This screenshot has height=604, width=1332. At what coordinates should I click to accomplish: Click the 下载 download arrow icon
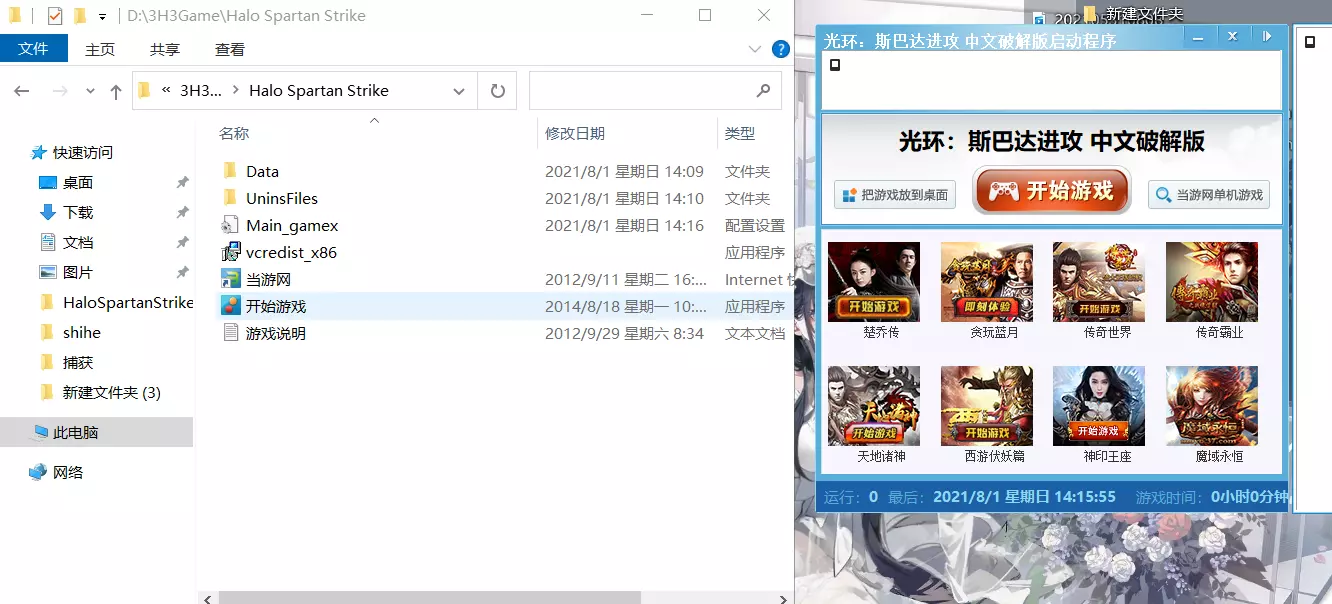coord(47,212)
